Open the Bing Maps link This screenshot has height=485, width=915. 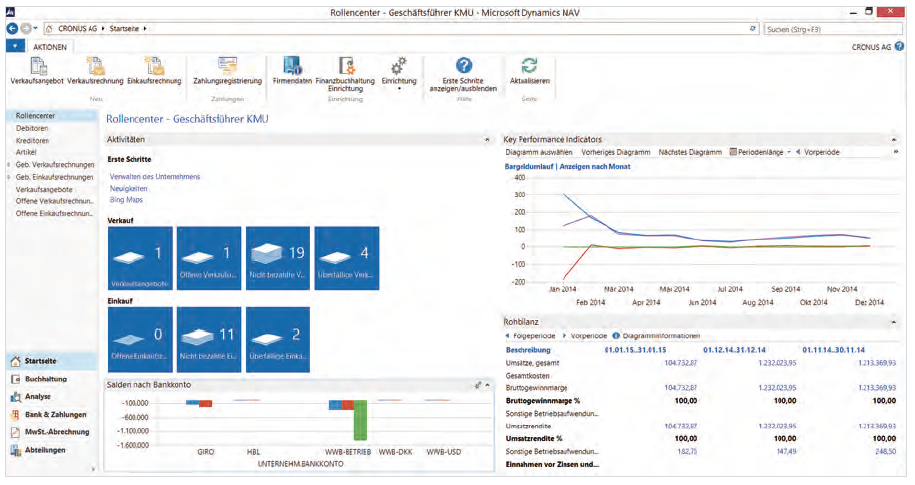click(126, 200)
